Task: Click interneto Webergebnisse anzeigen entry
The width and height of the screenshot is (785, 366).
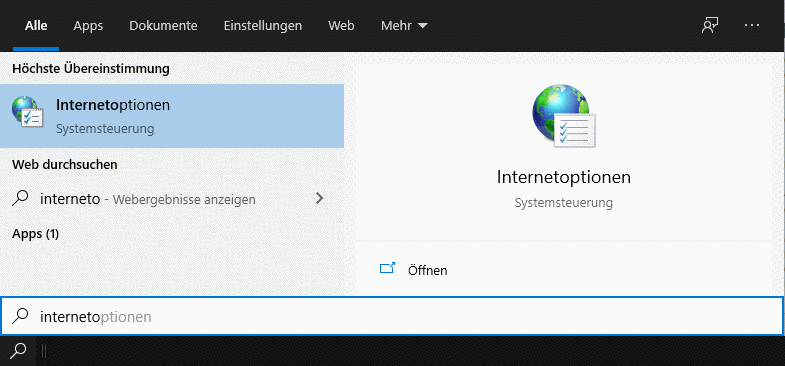Action: click(172, 199)
